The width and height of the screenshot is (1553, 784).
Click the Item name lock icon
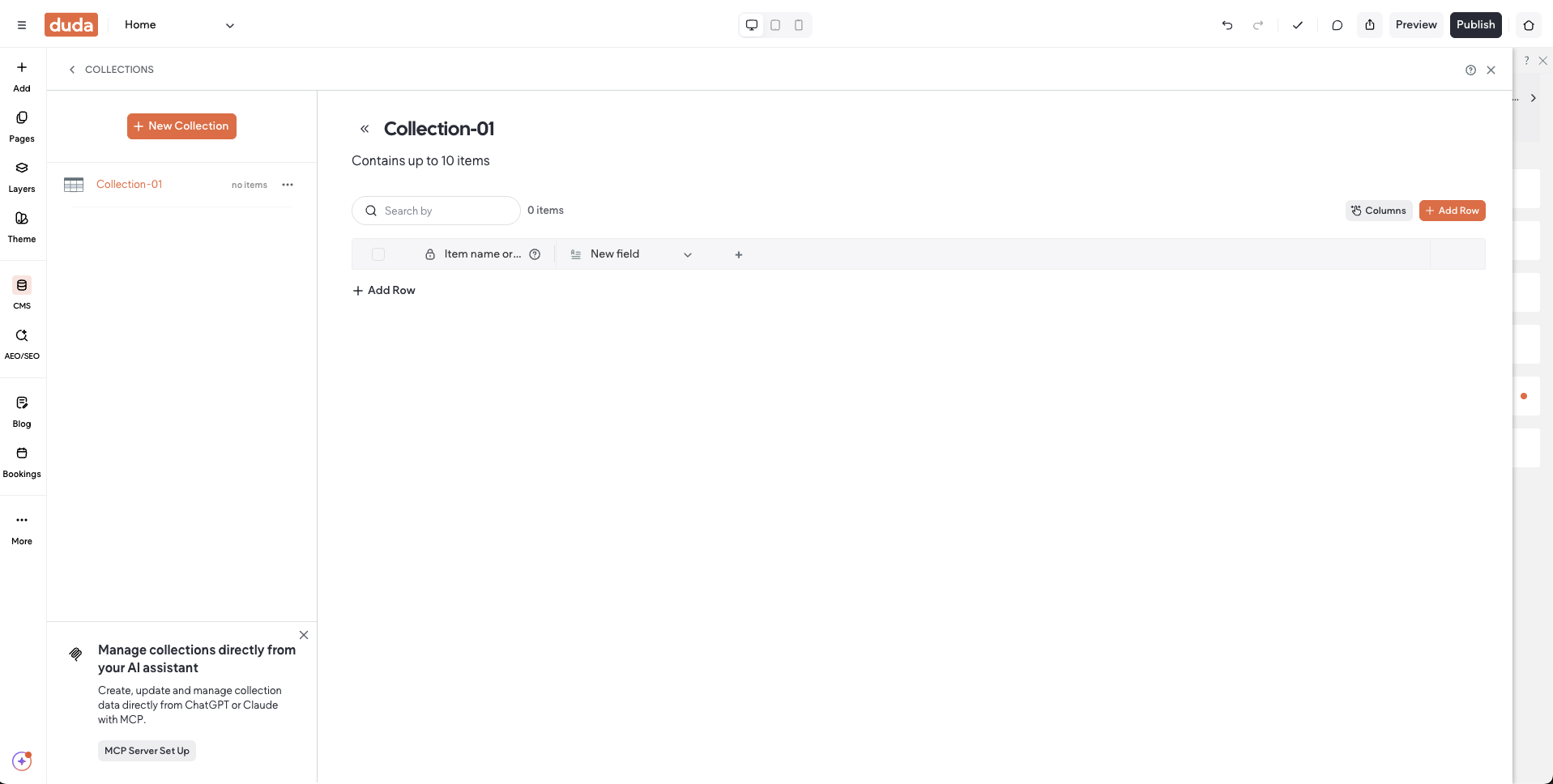tap(430, 254)
